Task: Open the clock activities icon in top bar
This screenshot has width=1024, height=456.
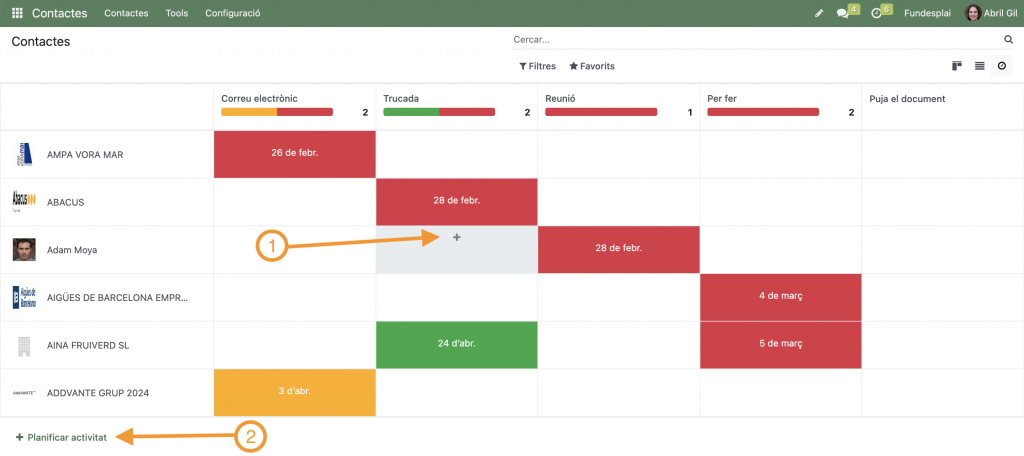Action: [x=876, y=13]
